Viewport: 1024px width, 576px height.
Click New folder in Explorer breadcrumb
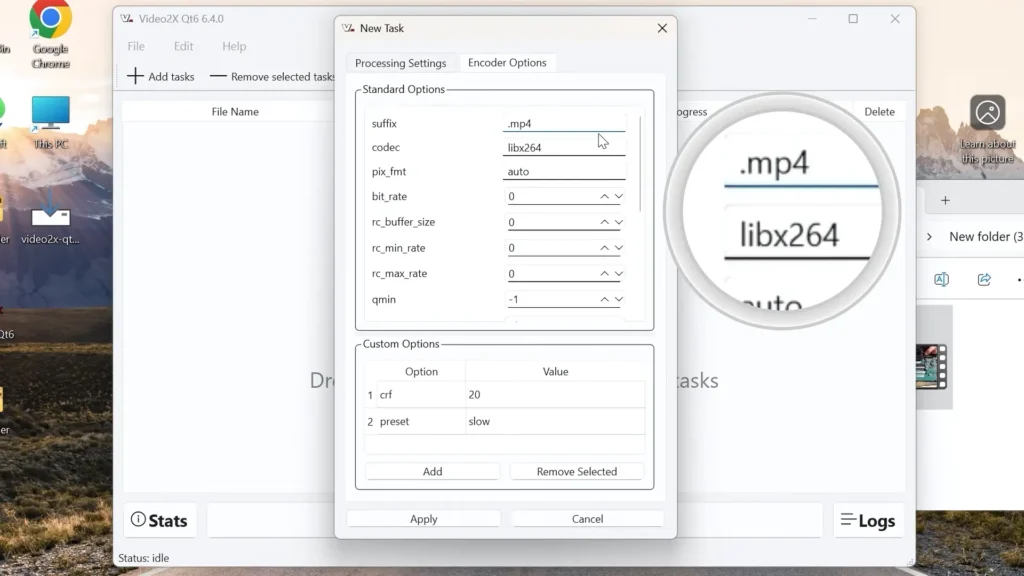click(x=986, y=236)
